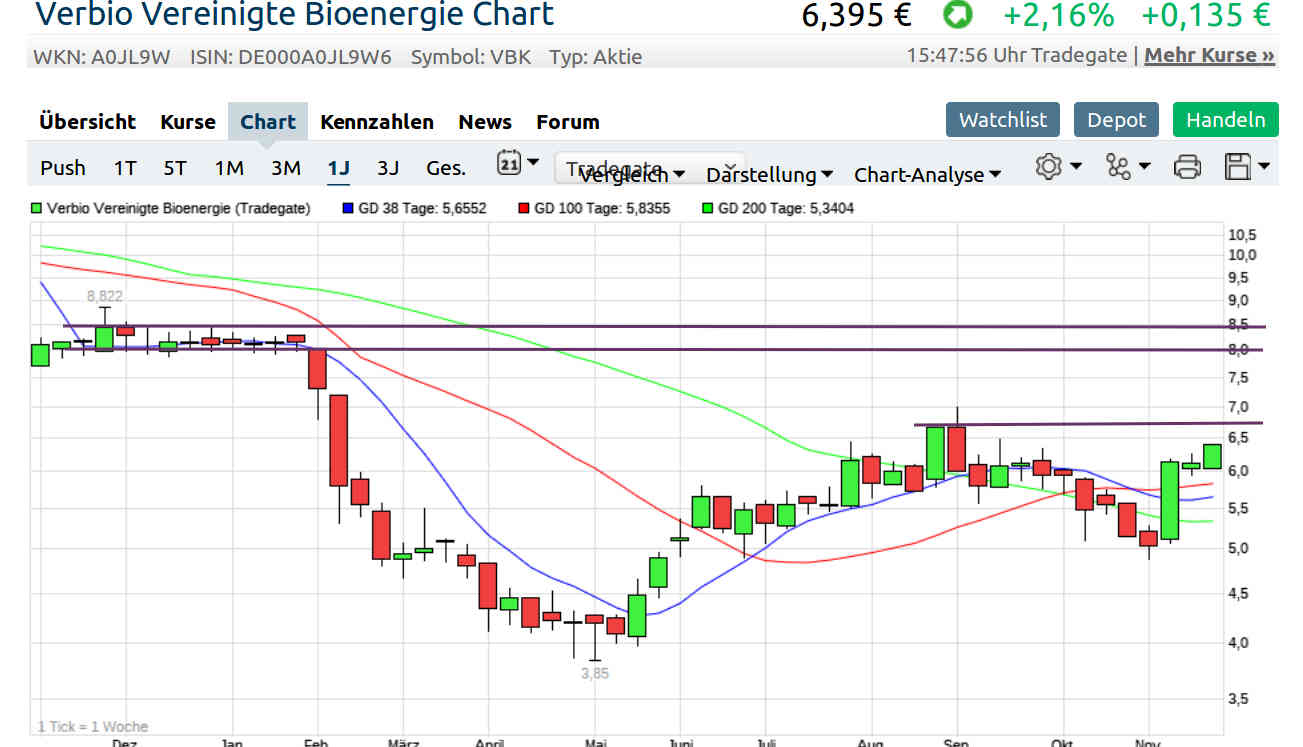This screenshot has width=1303, height=747.
Task: Open the News tab
Action: pyautogui.click(x=485, y=122)
